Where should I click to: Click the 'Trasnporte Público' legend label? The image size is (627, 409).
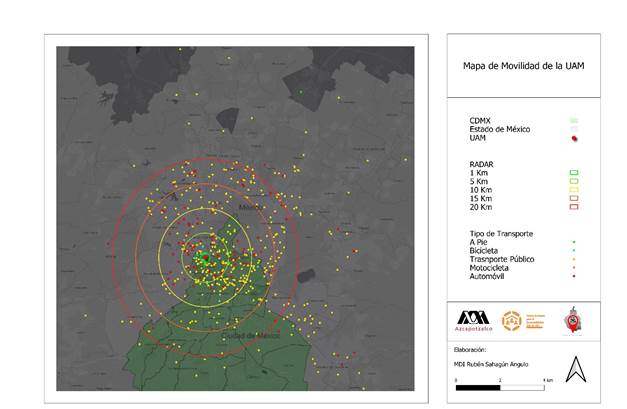[502, 259]
